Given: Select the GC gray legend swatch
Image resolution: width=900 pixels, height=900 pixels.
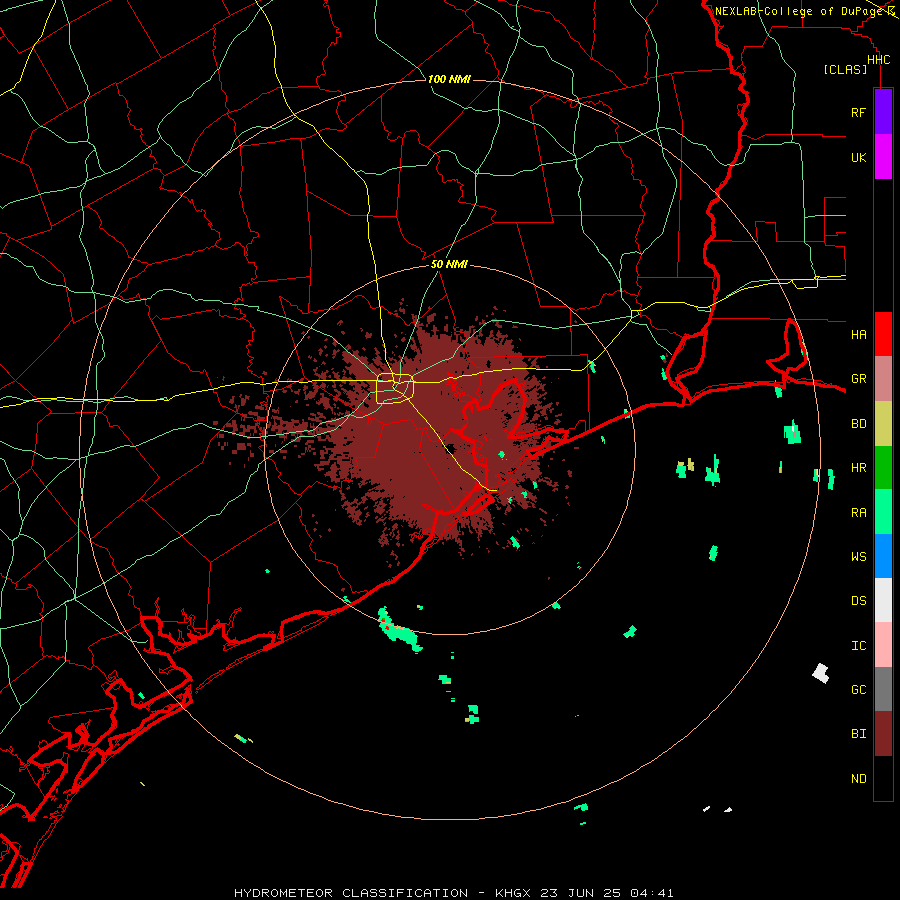Looking at the screenshot, I should click(x=883, y=689).
